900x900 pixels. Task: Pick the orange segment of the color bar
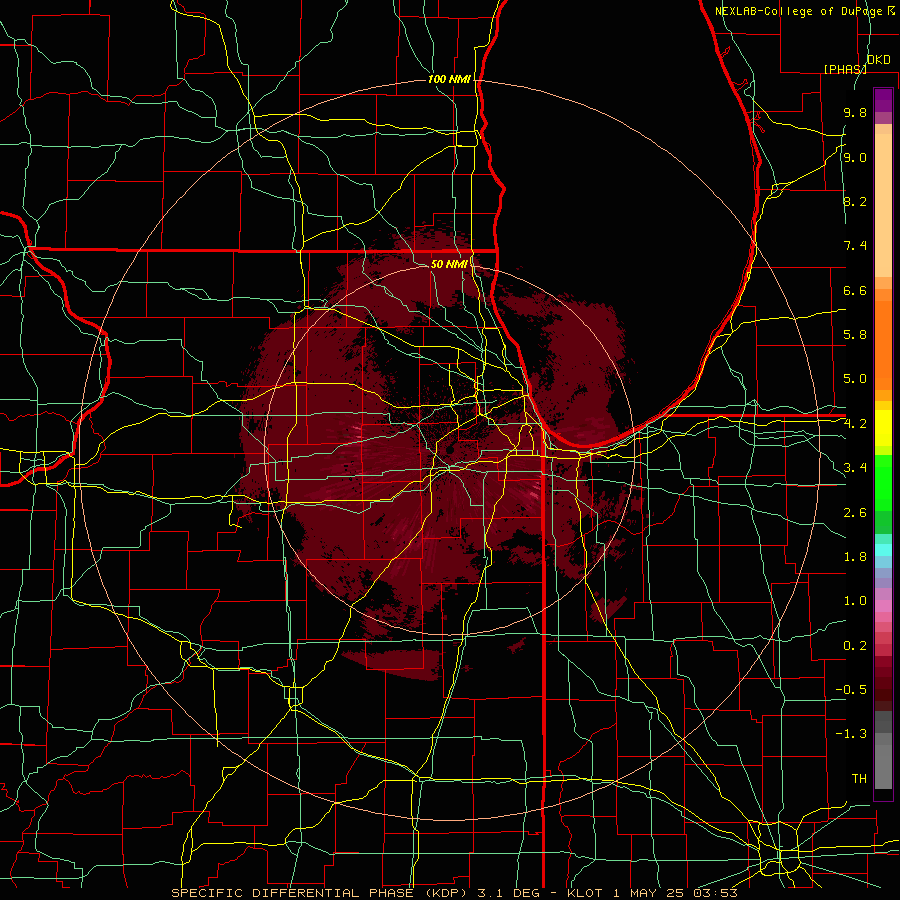pyautogui.click(x=883, y=345)
